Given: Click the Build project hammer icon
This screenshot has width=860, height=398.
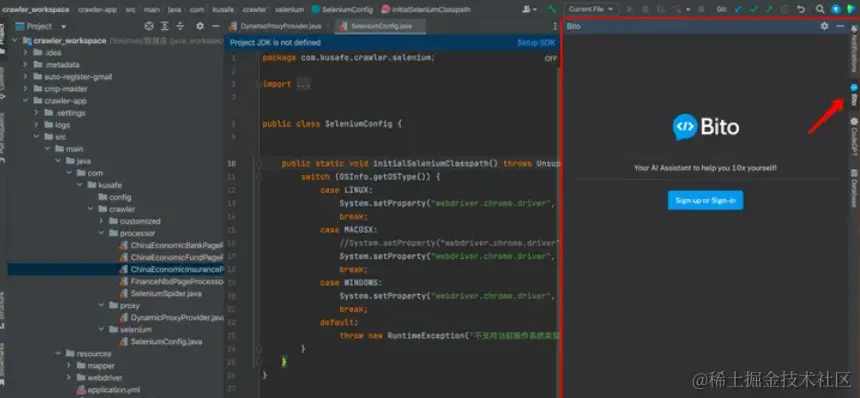Looking at the screenshot, I should click(552, 9).
